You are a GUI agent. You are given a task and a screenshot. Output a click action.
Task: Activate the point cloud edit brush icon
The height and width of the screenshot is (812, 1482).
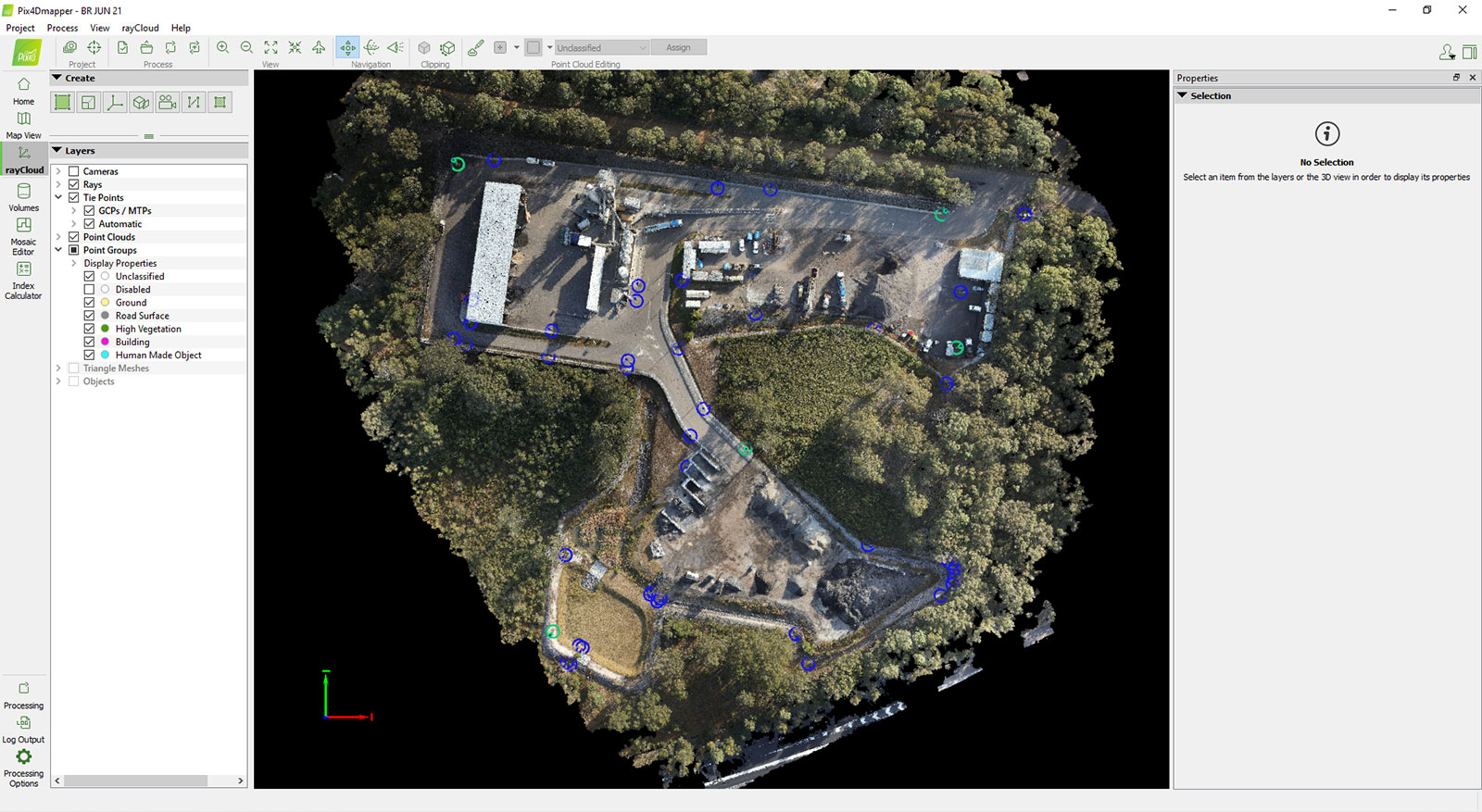click(475, 47)
